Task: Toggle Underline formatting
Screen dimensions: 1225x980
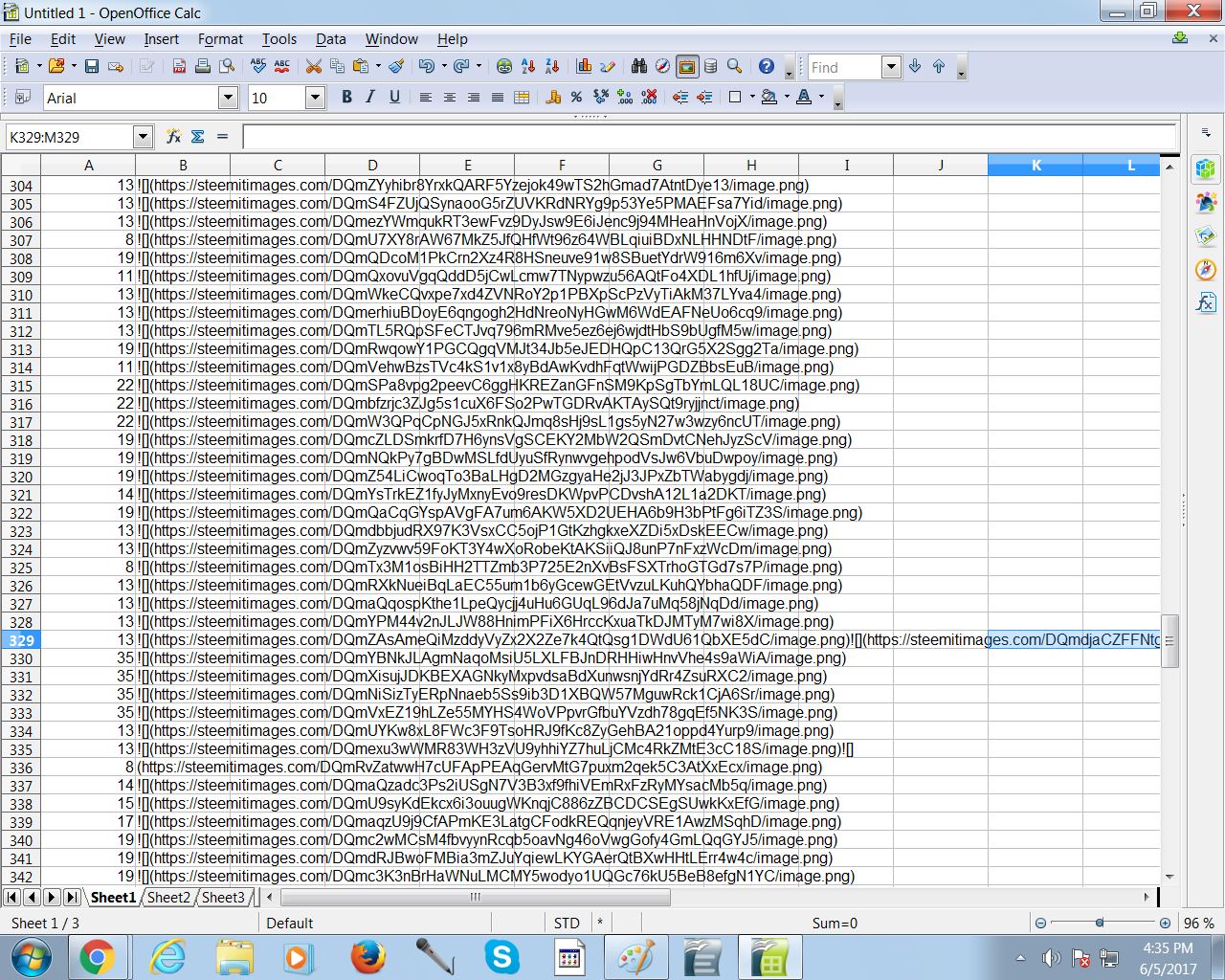Action: (x=394, y=97)
